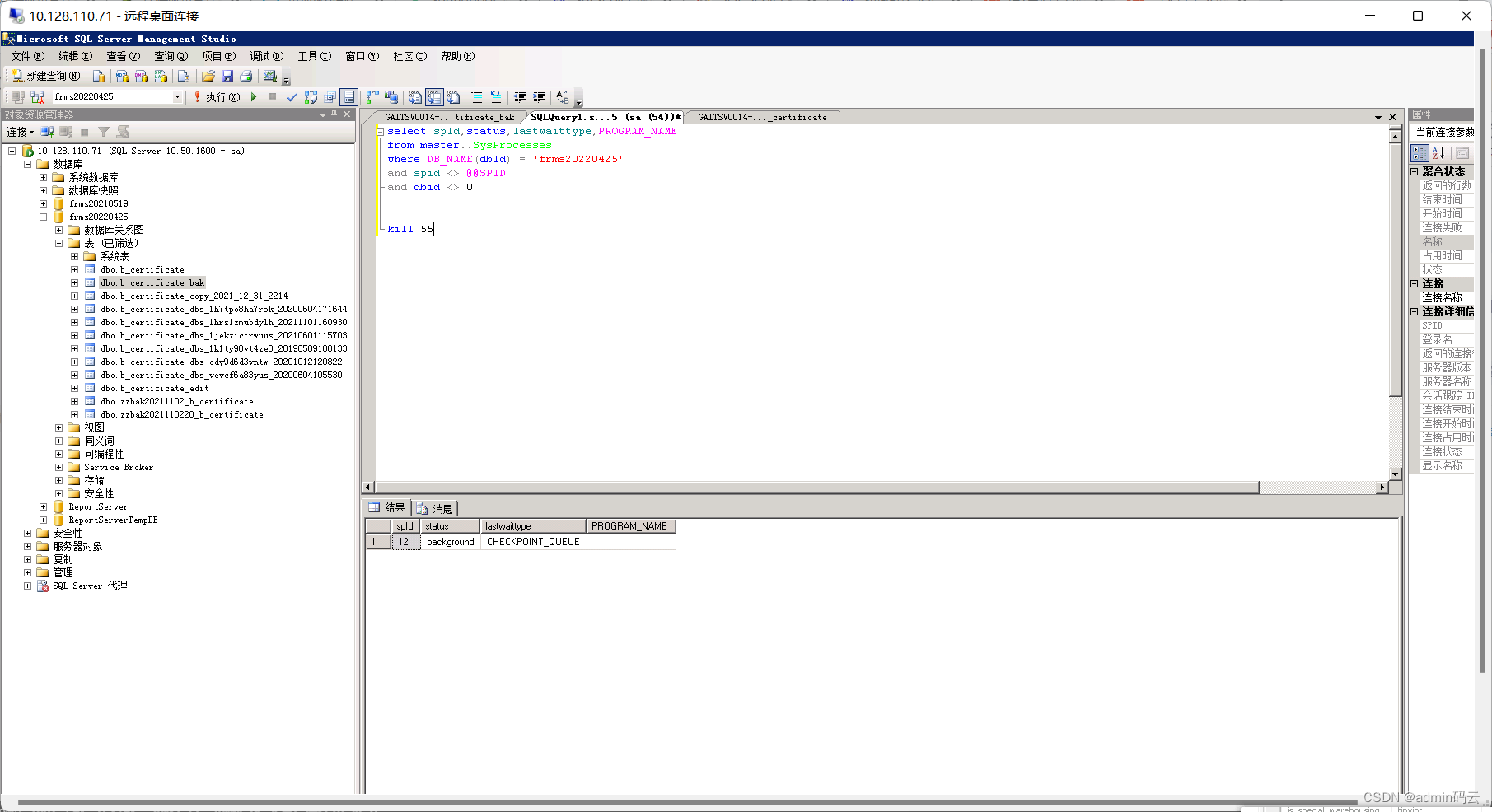The image size is (1492, 812).
Task: Click the Parse checkmark icon
Action: click(x=292, y=97)
